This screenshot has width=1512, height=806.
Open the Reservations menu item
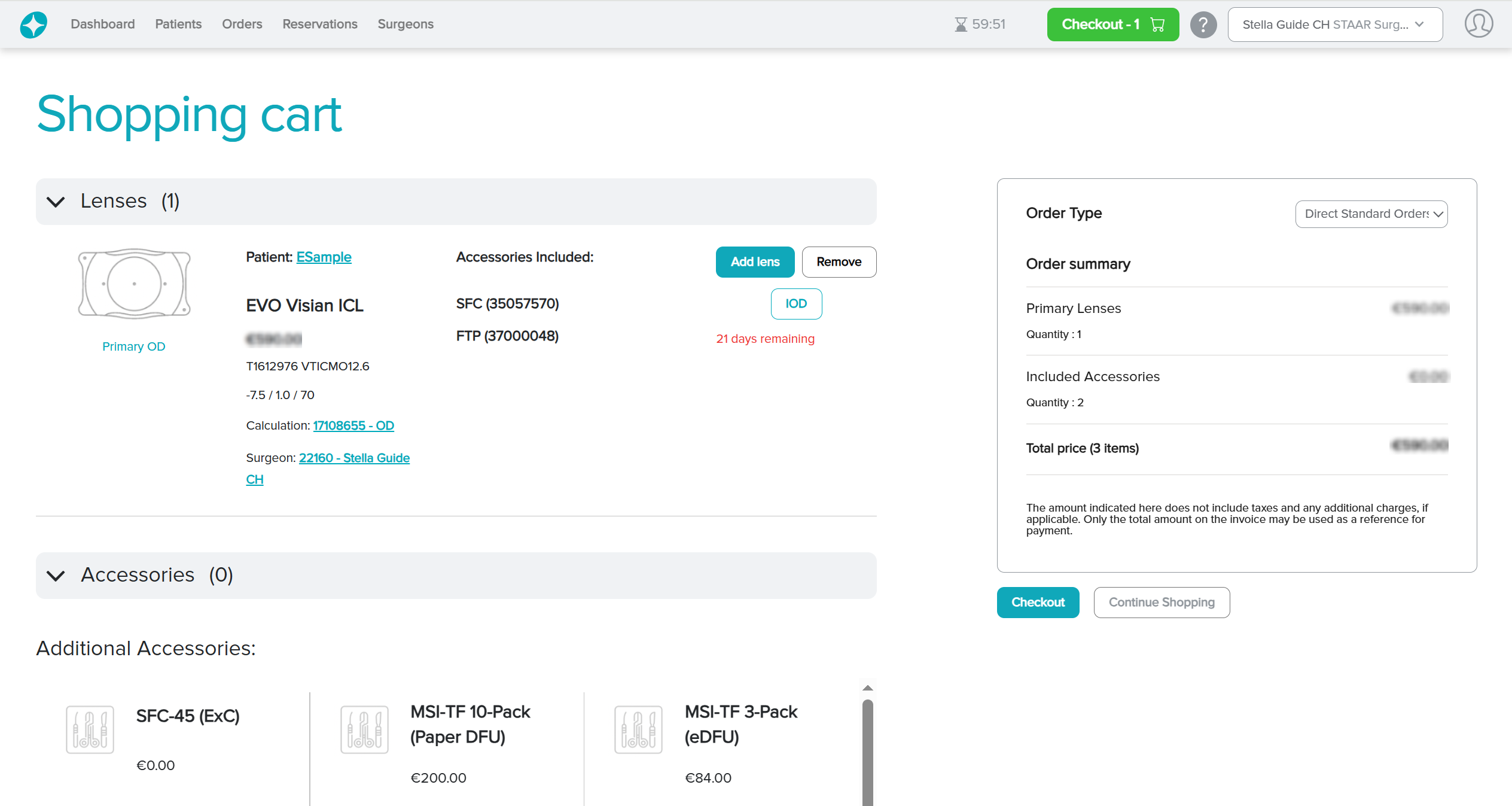319,25
